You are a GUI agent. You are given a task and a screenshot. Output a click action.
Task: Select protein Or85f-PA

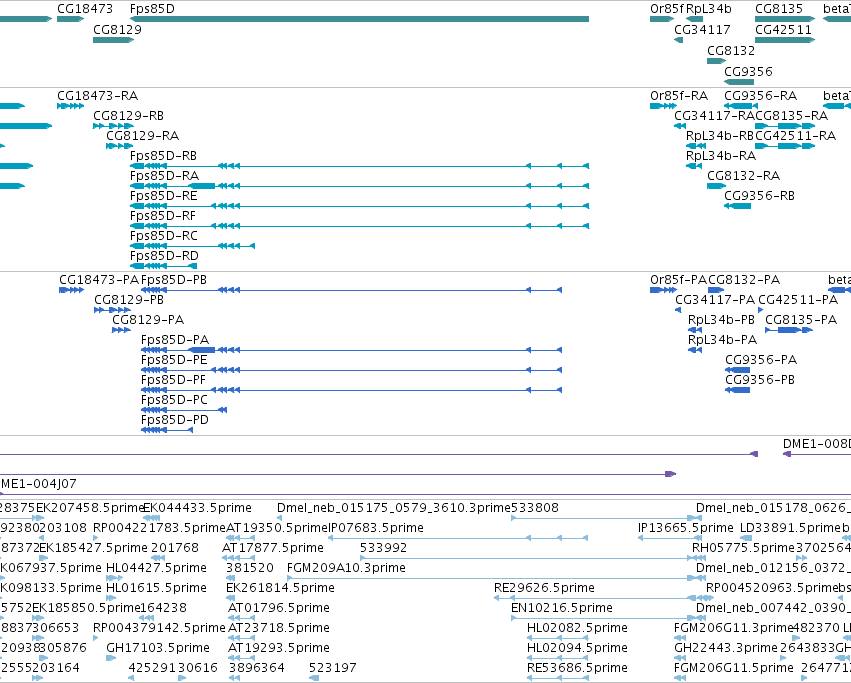click(678, 280)
